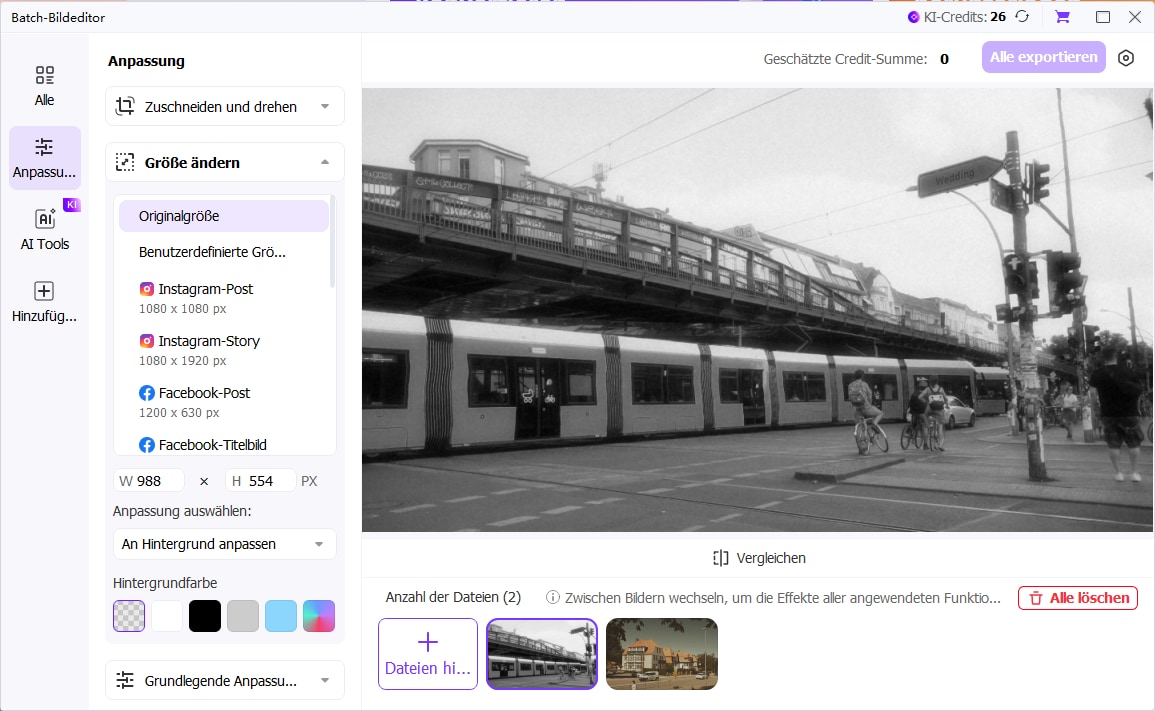Collapse the Größe ändern section
1155x711 pixels.
coord(225,163)
